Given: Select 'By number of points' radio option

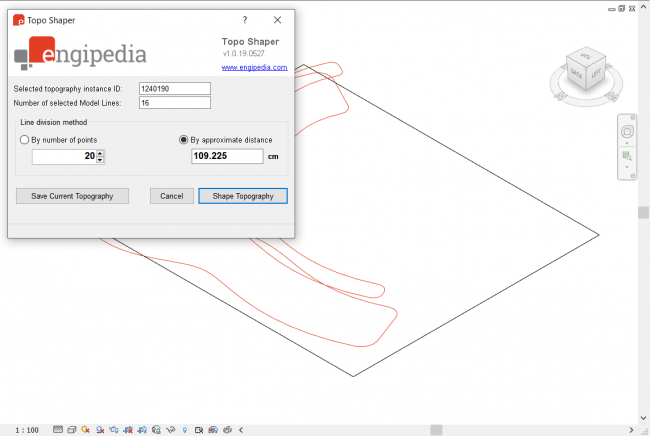Looking at the screenshot, I should pyautogui.click(x=25, y=140).
